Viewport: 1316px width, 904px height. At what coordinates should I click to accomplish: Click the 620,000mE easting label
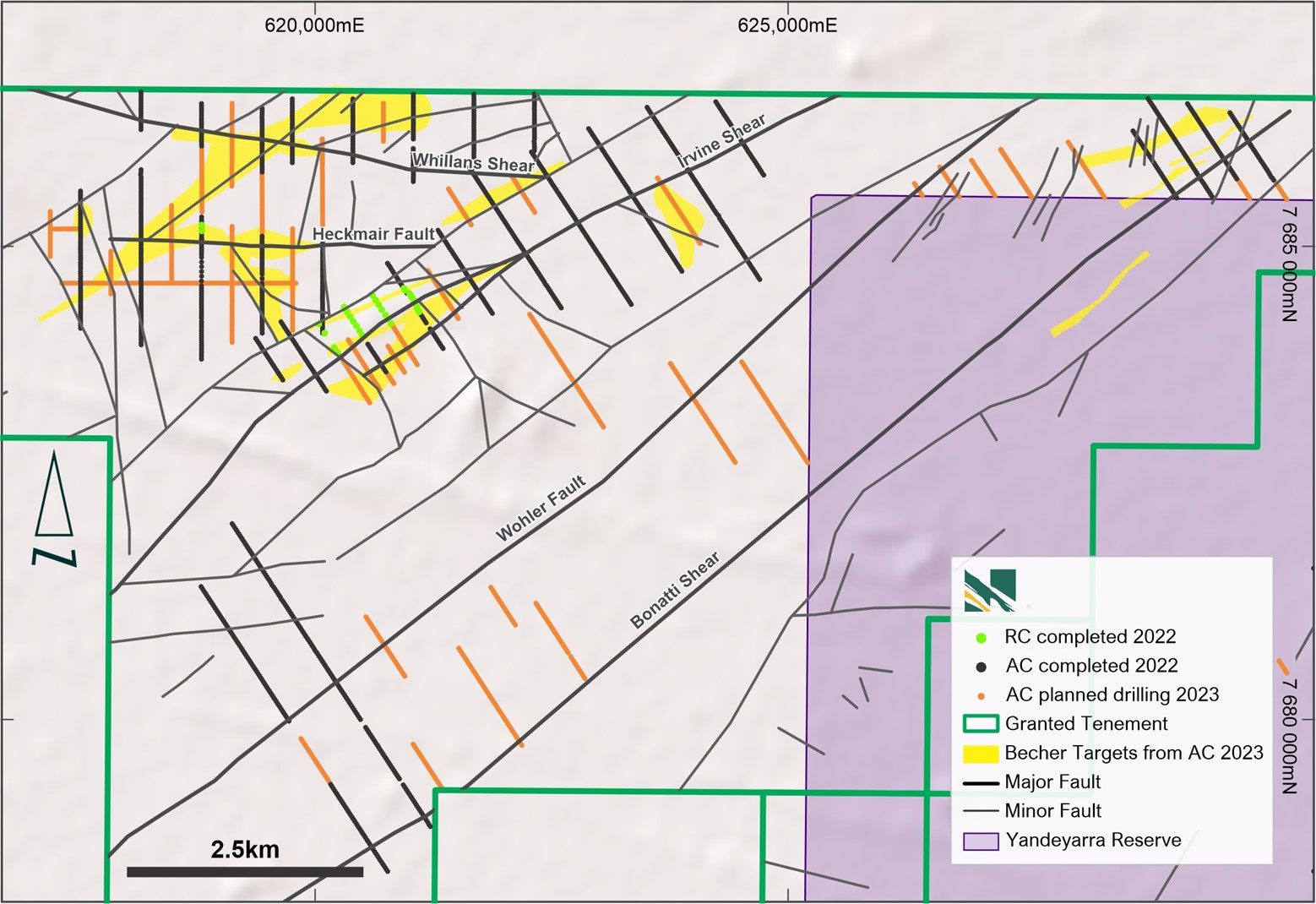314,25
